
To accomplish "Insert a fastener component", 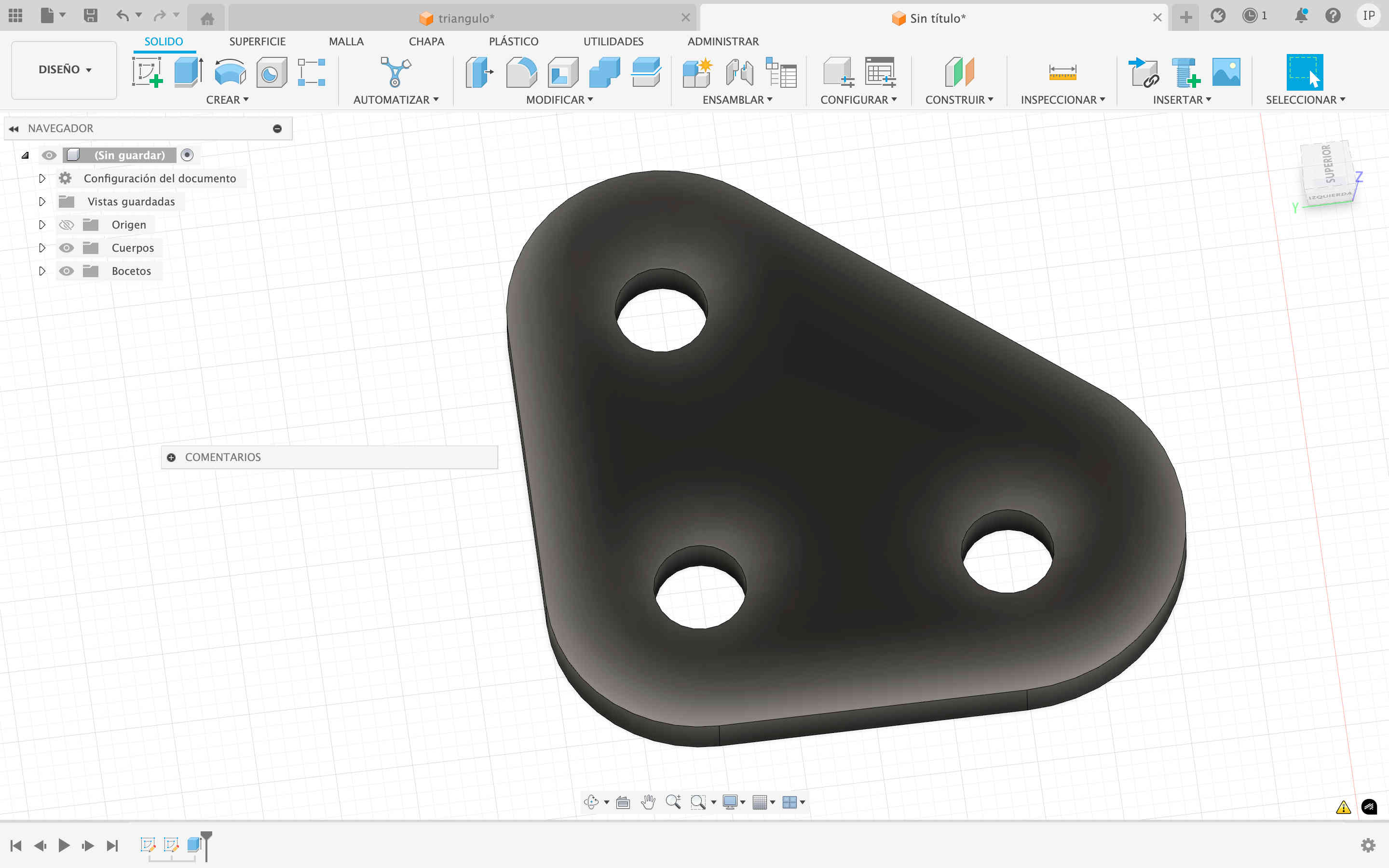I will (x=1185, y=72).
